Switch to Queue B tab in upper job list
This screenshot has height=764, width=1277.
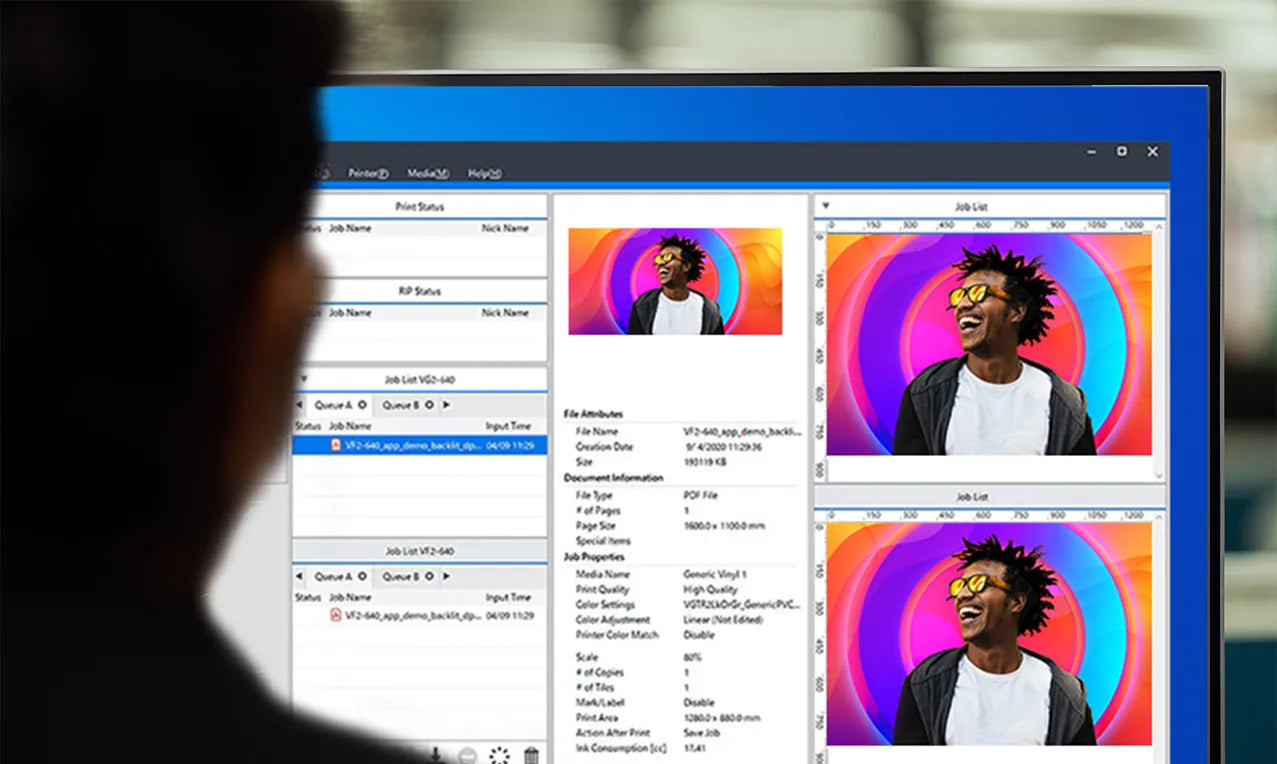[401, 405]
